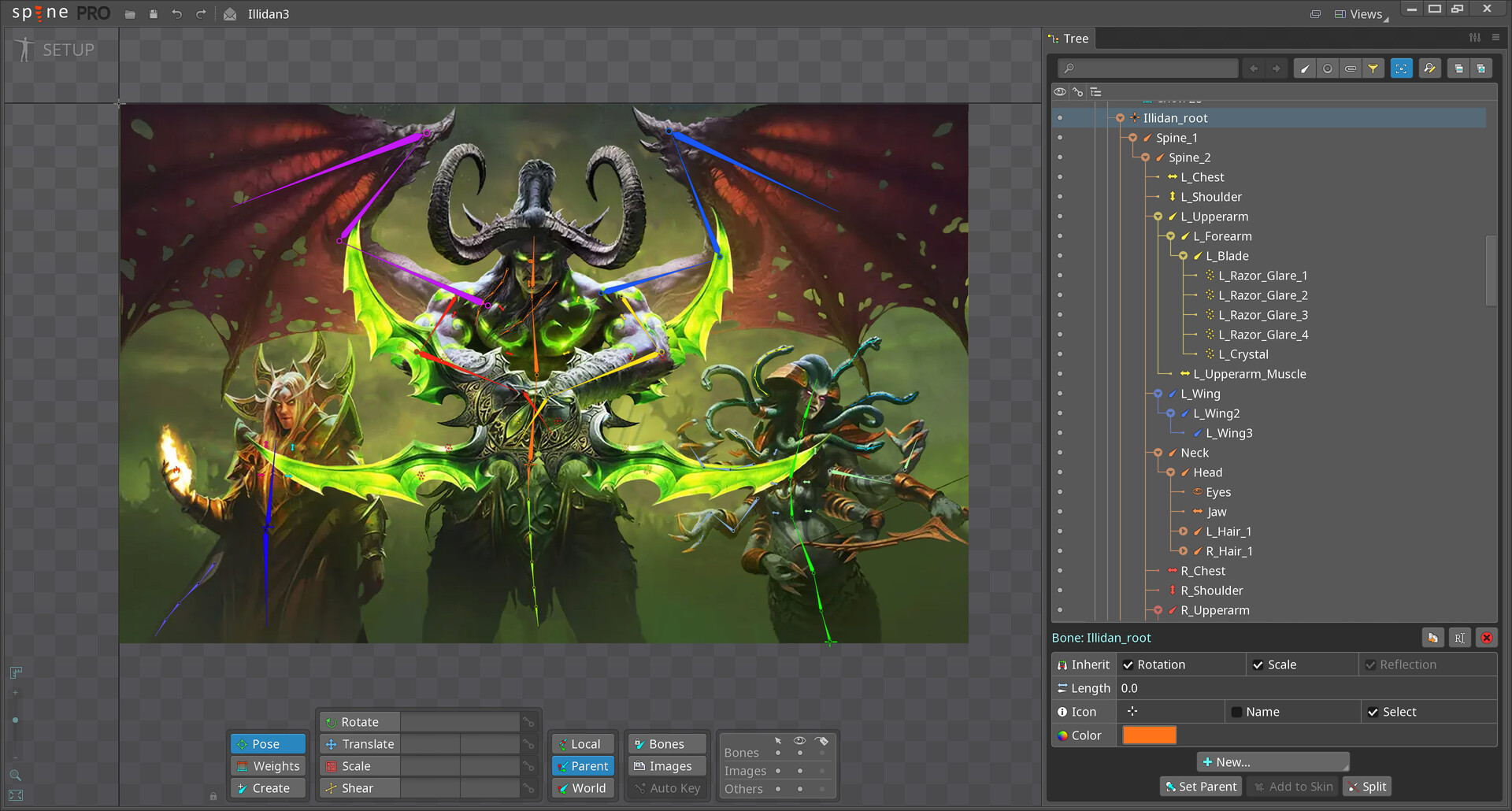Expand the R_Hair_1 node

click(1183, 551)
